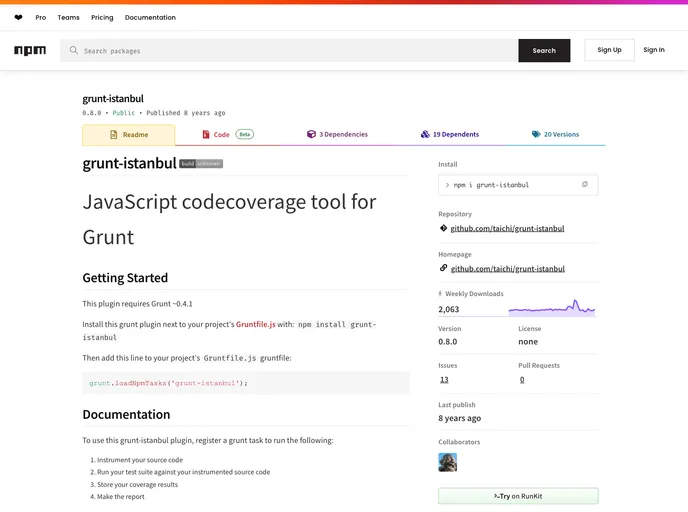
Task: Click list item 'Store your coverage results'
Action: point(137,484)
